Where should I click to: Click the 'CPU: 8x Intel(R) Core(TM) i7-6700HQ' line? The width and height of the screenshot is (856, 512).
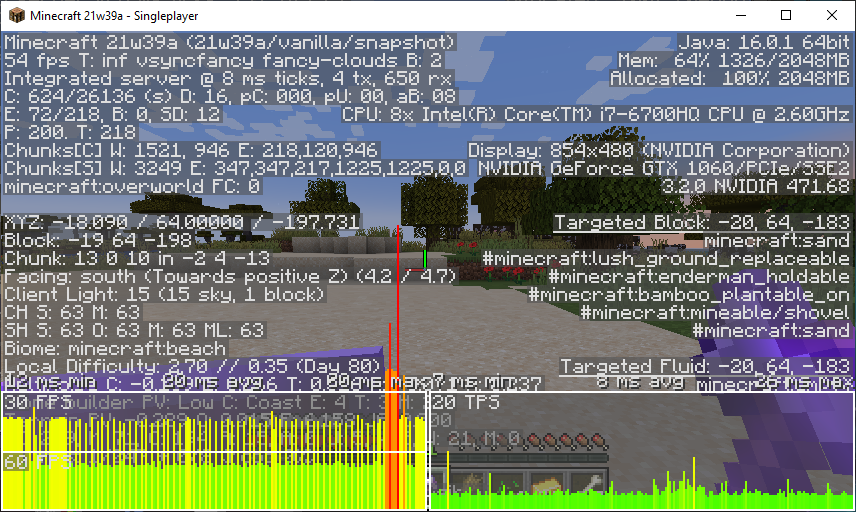[597, 114]
